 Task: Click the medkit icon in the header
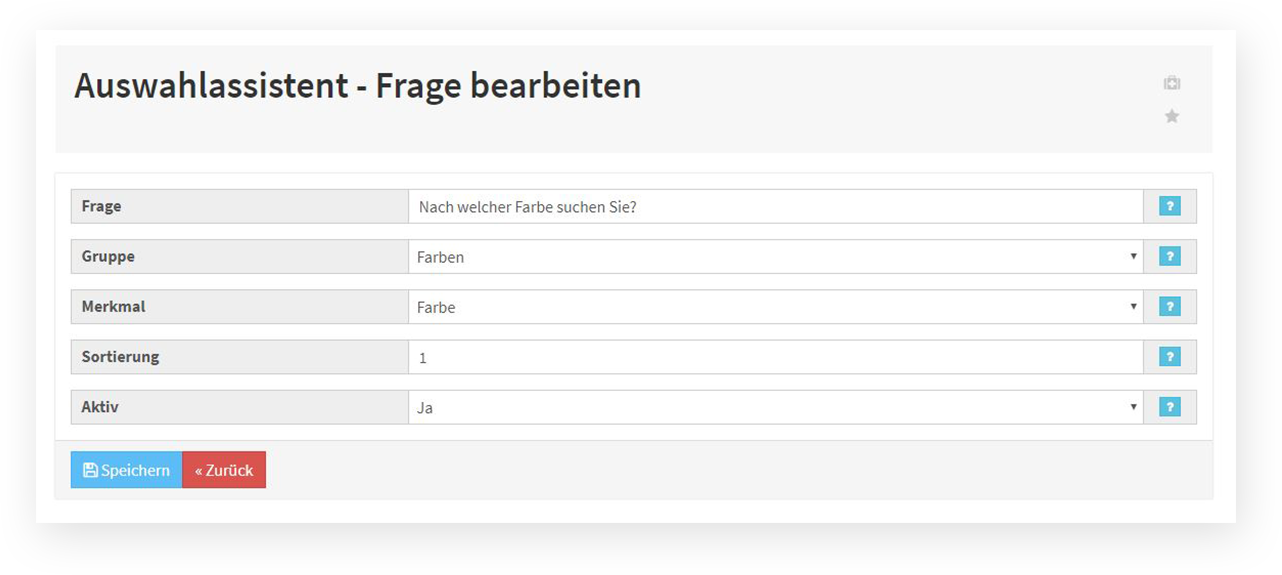[x=1172, y=83]
